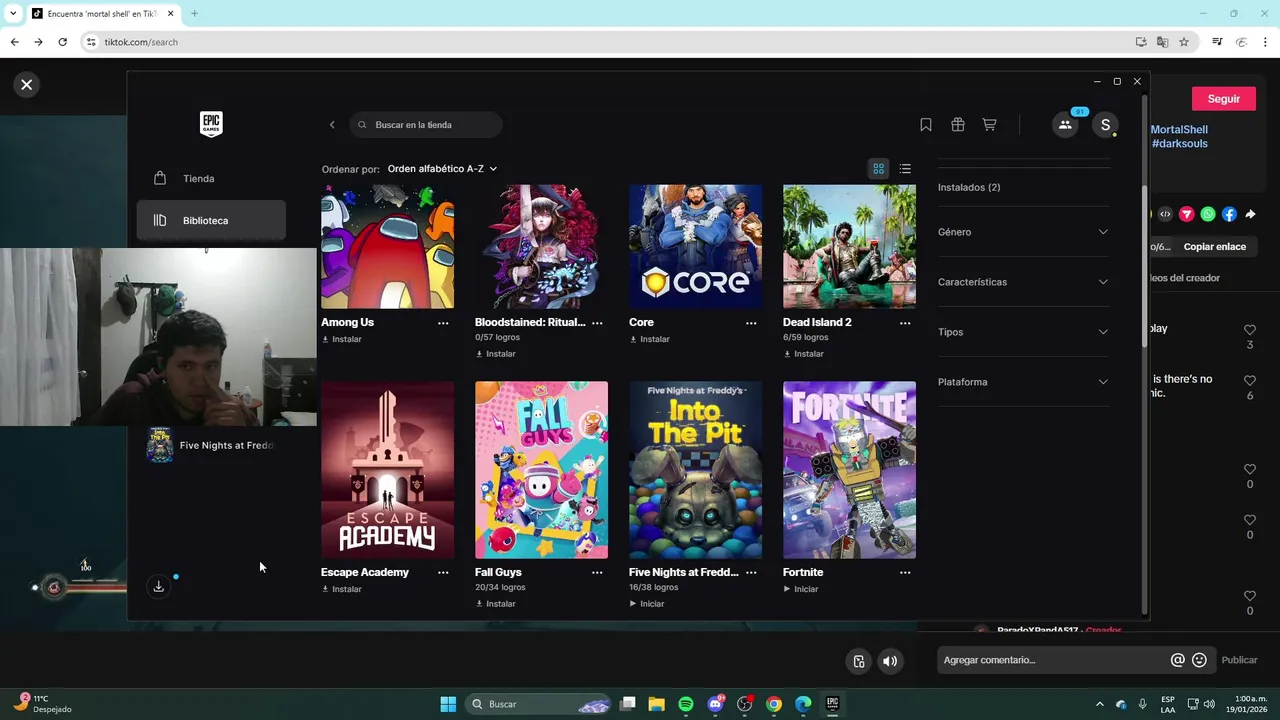Image resolution: width=1280 pixels, height=720 pixels.
Task: Click Instalar under Escape Academy
Action: pos(342,589)
